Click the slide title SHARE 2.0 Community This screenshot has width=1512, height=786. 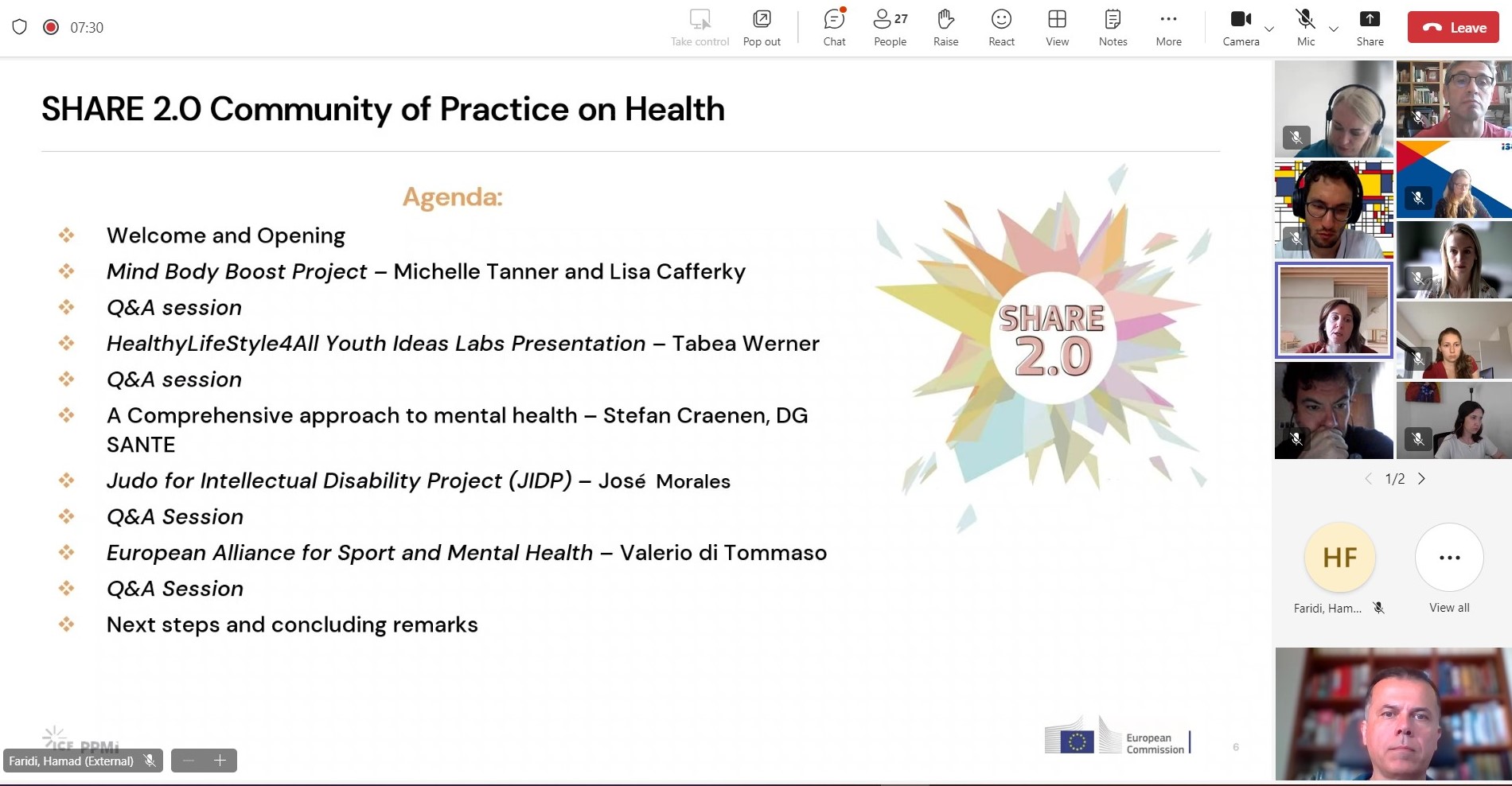[383, 109]
